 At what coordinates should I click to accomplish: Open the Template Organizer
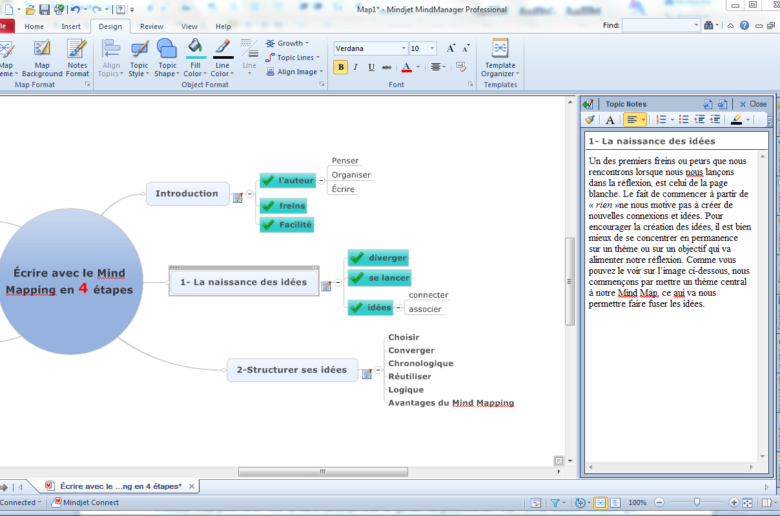point(499,58)
